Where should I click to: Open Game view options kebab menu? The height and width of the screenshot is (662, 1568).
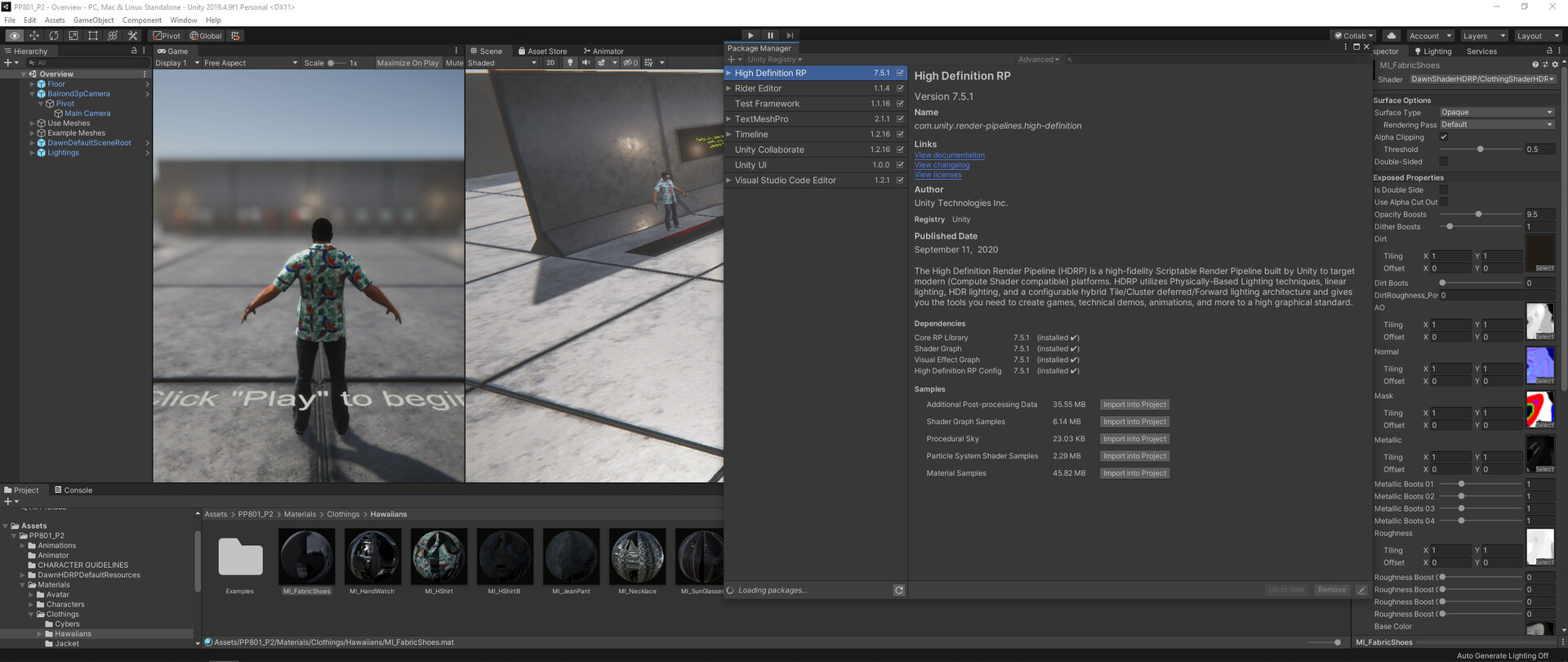(x=457, y=51)
